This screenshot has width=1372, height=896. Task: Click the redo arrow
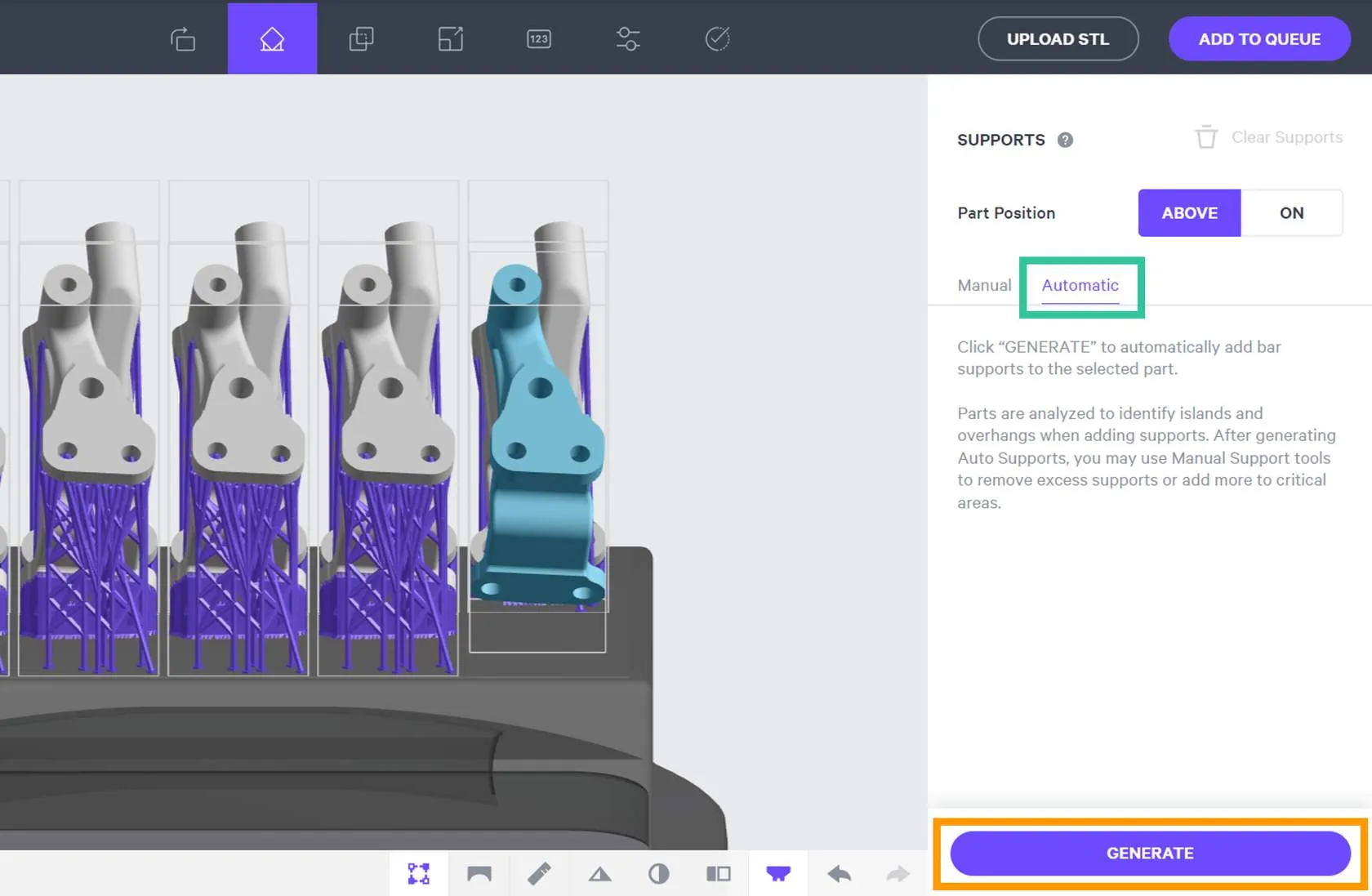point(898,874)
